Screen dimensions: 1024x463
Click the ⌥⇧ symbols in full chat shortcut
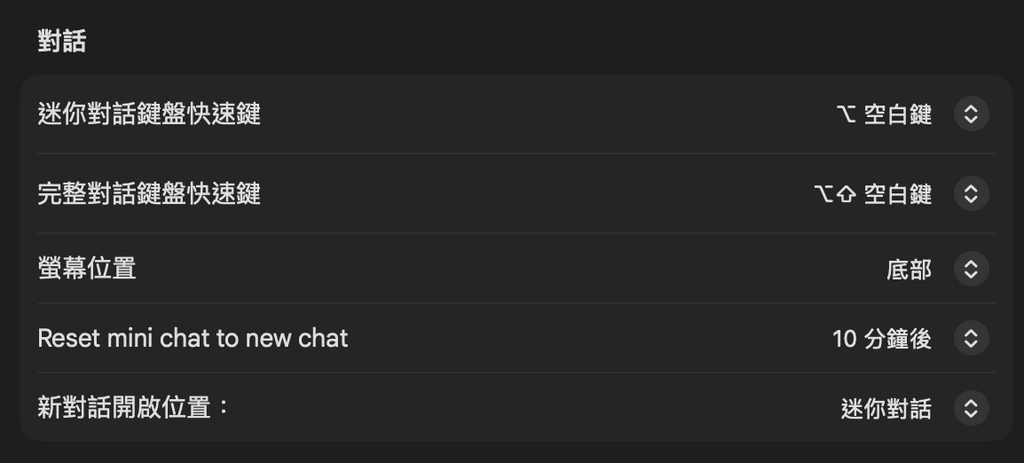[834, 193]
